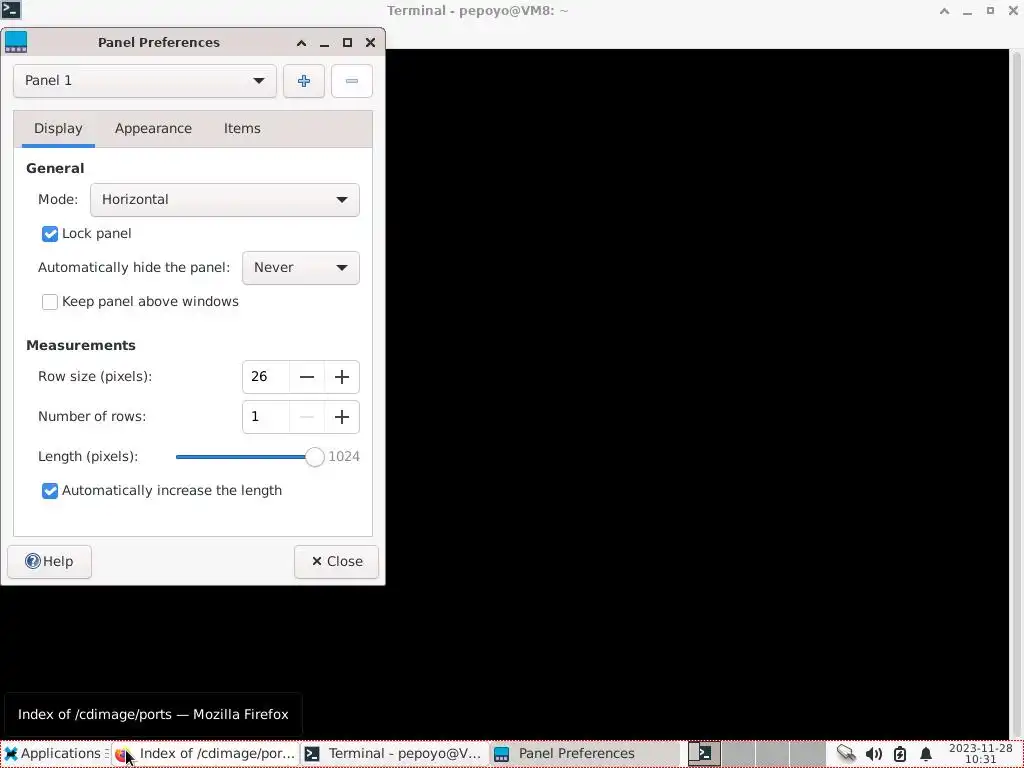
Task: Click the Terminal taskbar button's terminal icon
Action: point(312,754)
